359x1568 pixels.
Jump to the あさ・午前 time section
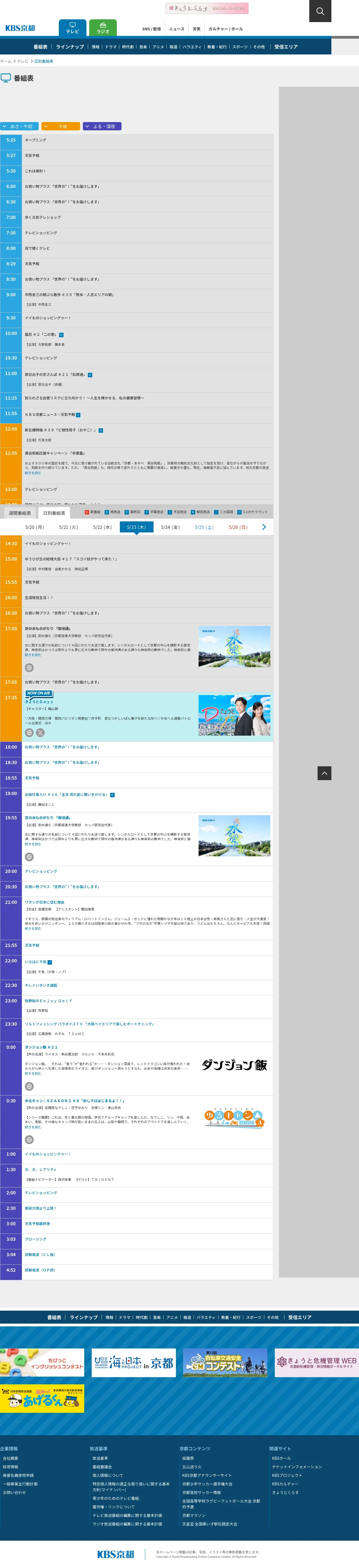pos(20,126)
